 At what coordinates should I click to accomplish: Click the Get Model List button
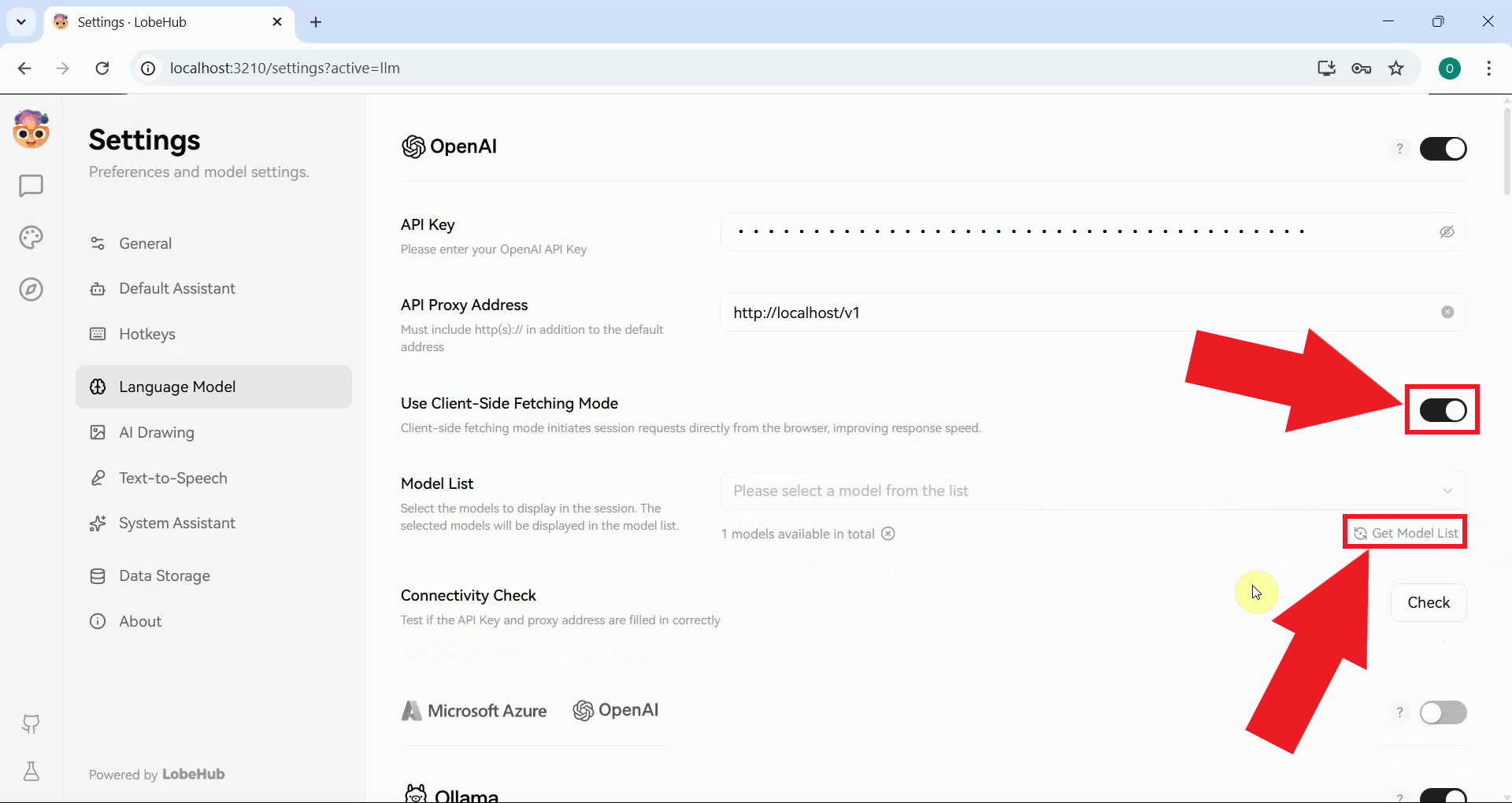pyautogui.click(x=1404, y=532)
